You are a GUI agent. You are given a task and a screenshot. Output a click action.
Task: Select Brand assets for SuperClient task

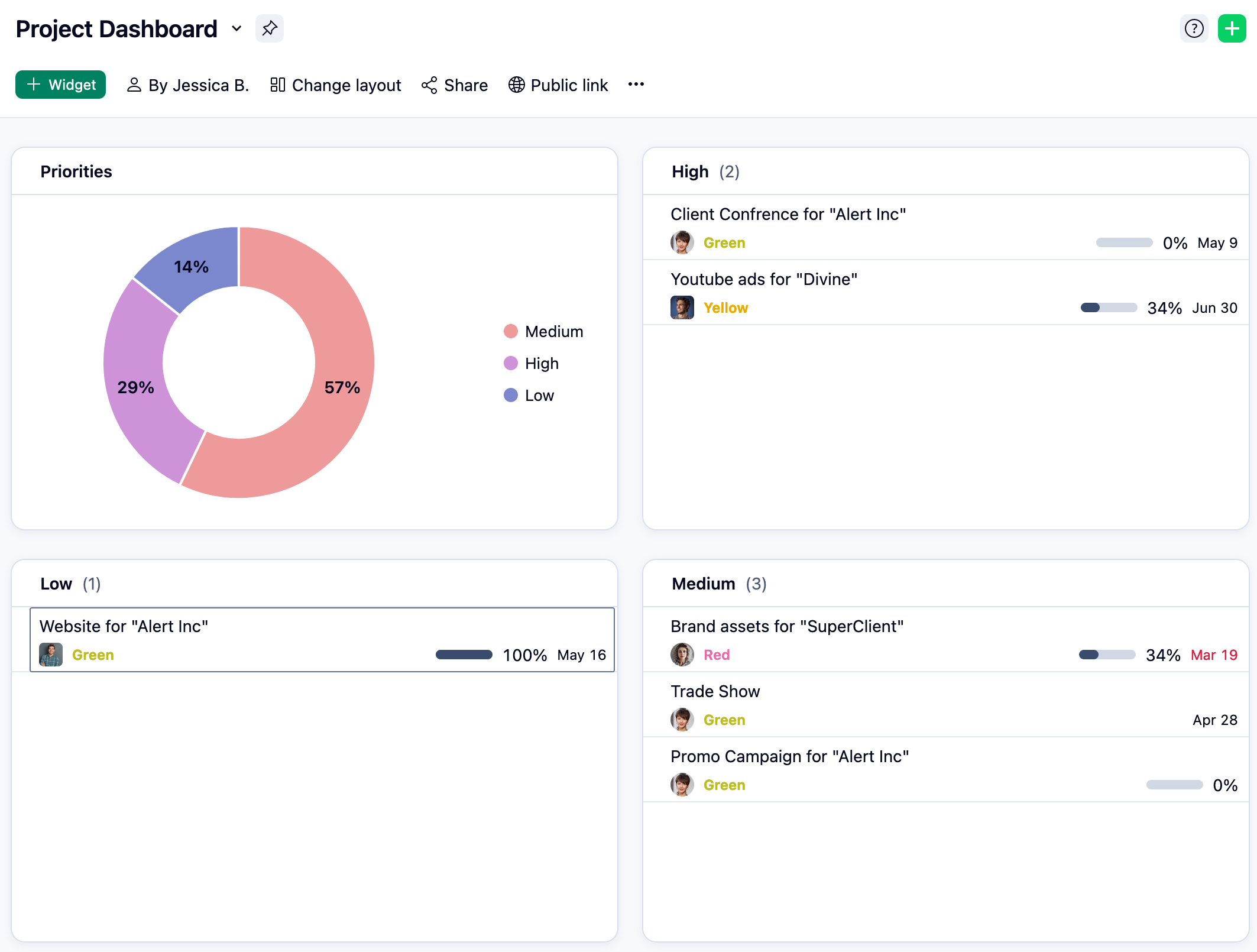787,626
